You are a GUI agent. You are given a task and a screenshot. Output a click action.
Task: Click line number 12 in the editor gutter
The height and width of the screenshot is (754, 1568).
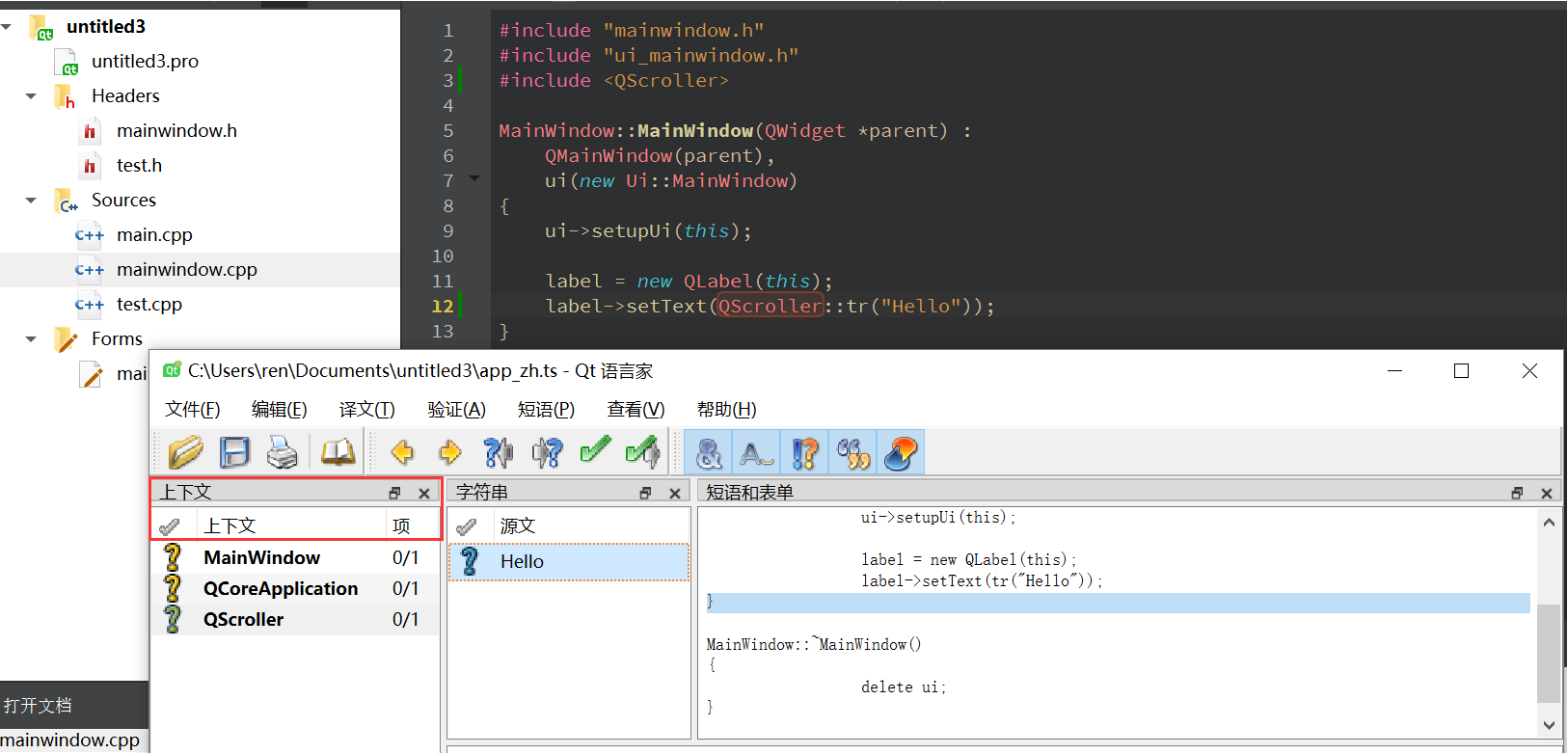coord(443,307)
